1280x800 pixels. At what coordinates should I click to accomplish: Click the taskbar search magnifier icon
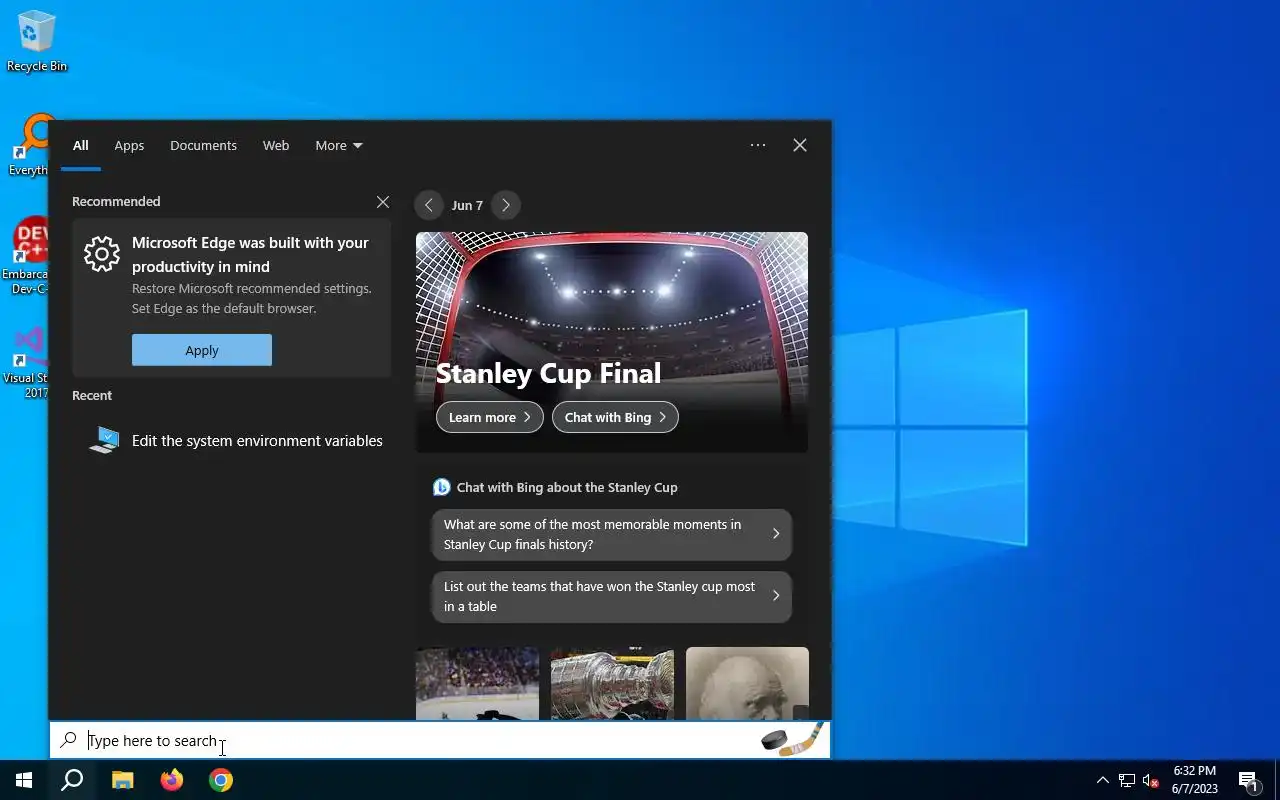tap(72, 780)
